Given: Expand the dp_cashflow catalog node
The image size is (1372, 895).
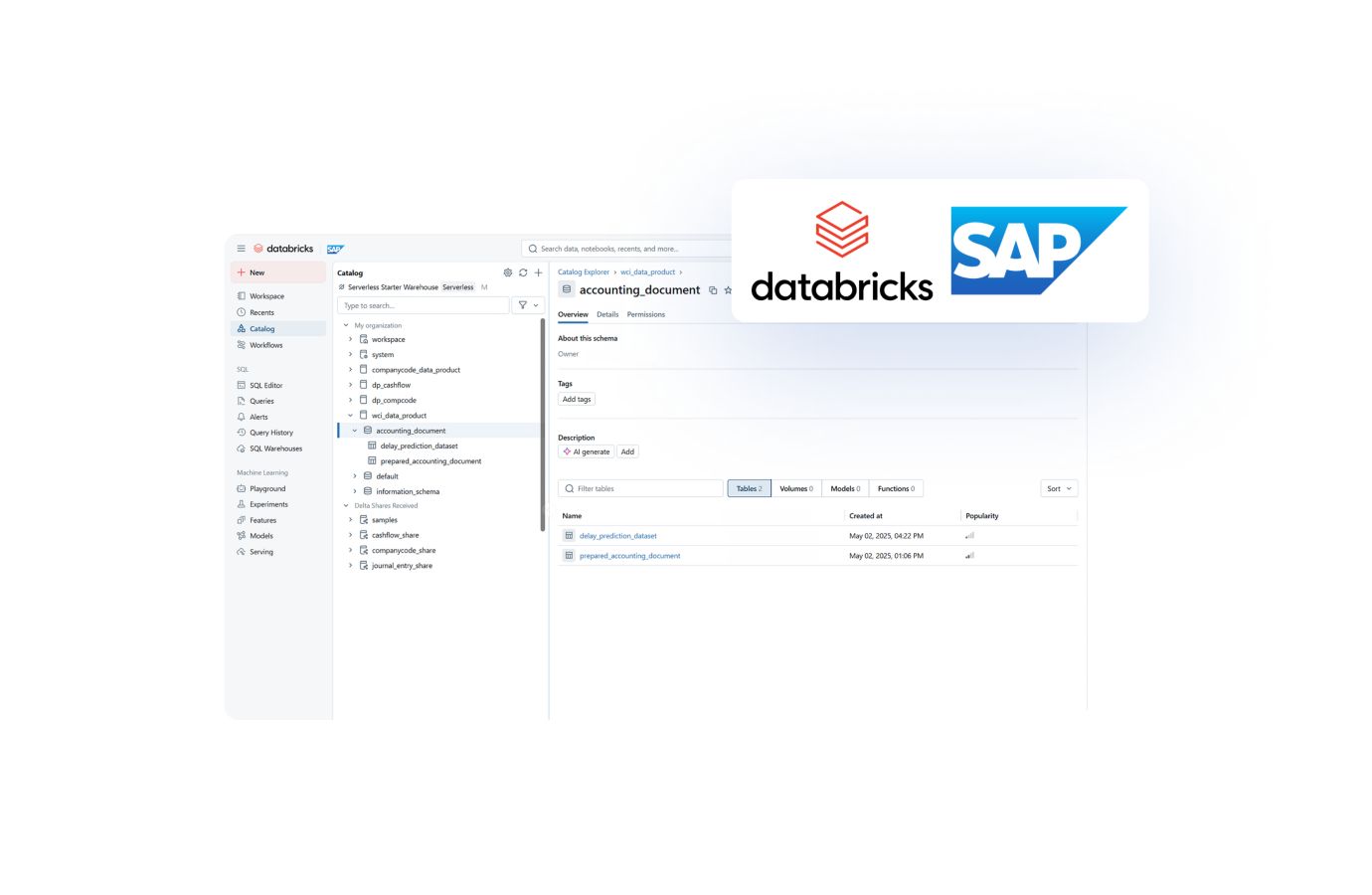Looking at the screenshot, I should tap(350, 385).
